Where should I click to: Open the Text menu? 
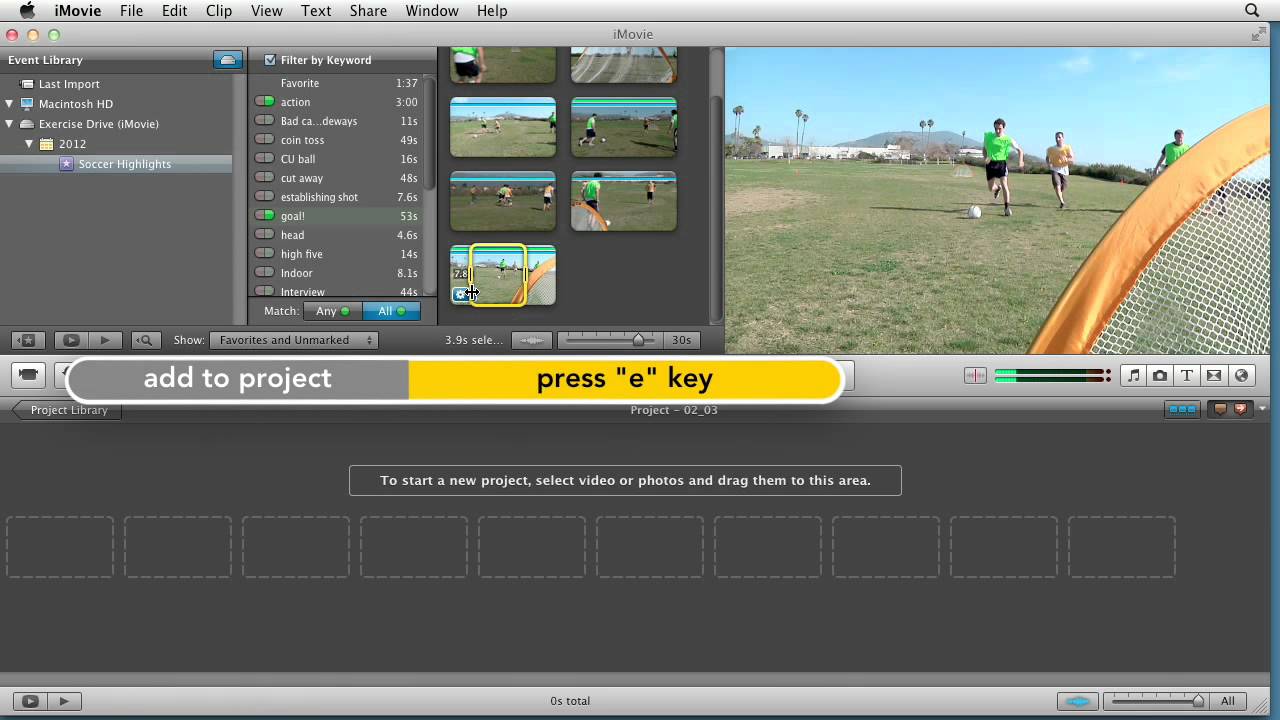[316, 11]
